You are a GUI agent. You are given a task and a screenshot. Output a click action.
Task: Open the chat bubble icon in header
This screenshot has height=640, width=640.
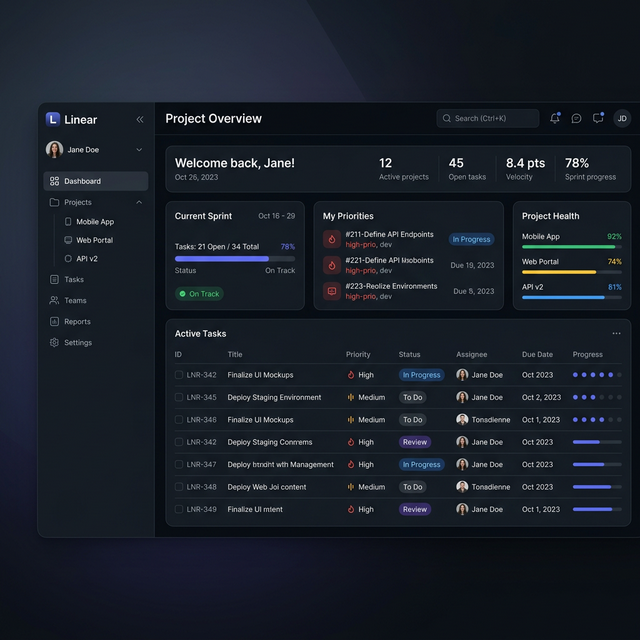click(x=576, y=118)
